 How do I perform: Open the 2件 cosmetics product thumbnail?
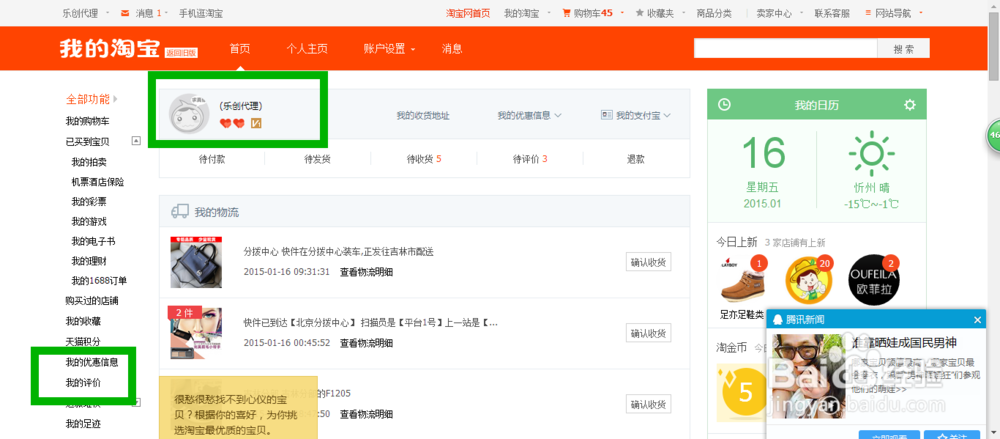(x=196, y=332)
